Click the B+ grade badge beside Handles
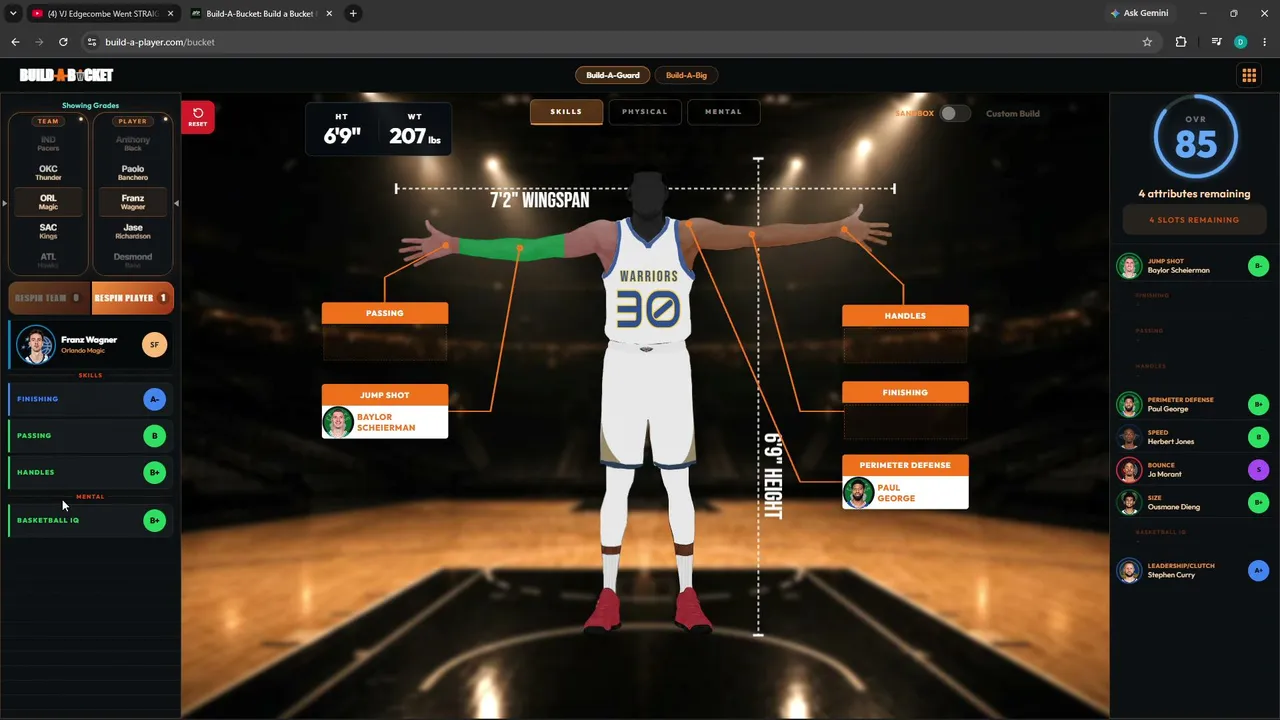Viewport: 1280px width, 720px height. click(154, 472)
